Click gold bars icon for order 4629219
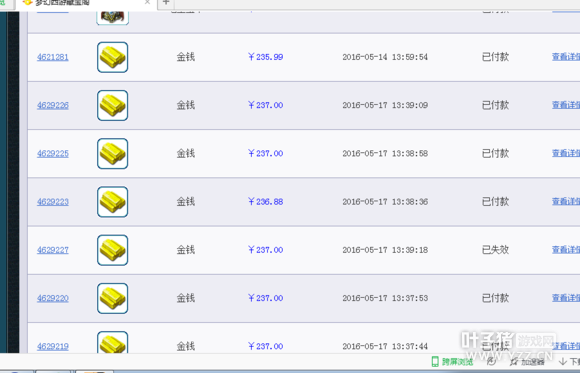 (112, 342)
